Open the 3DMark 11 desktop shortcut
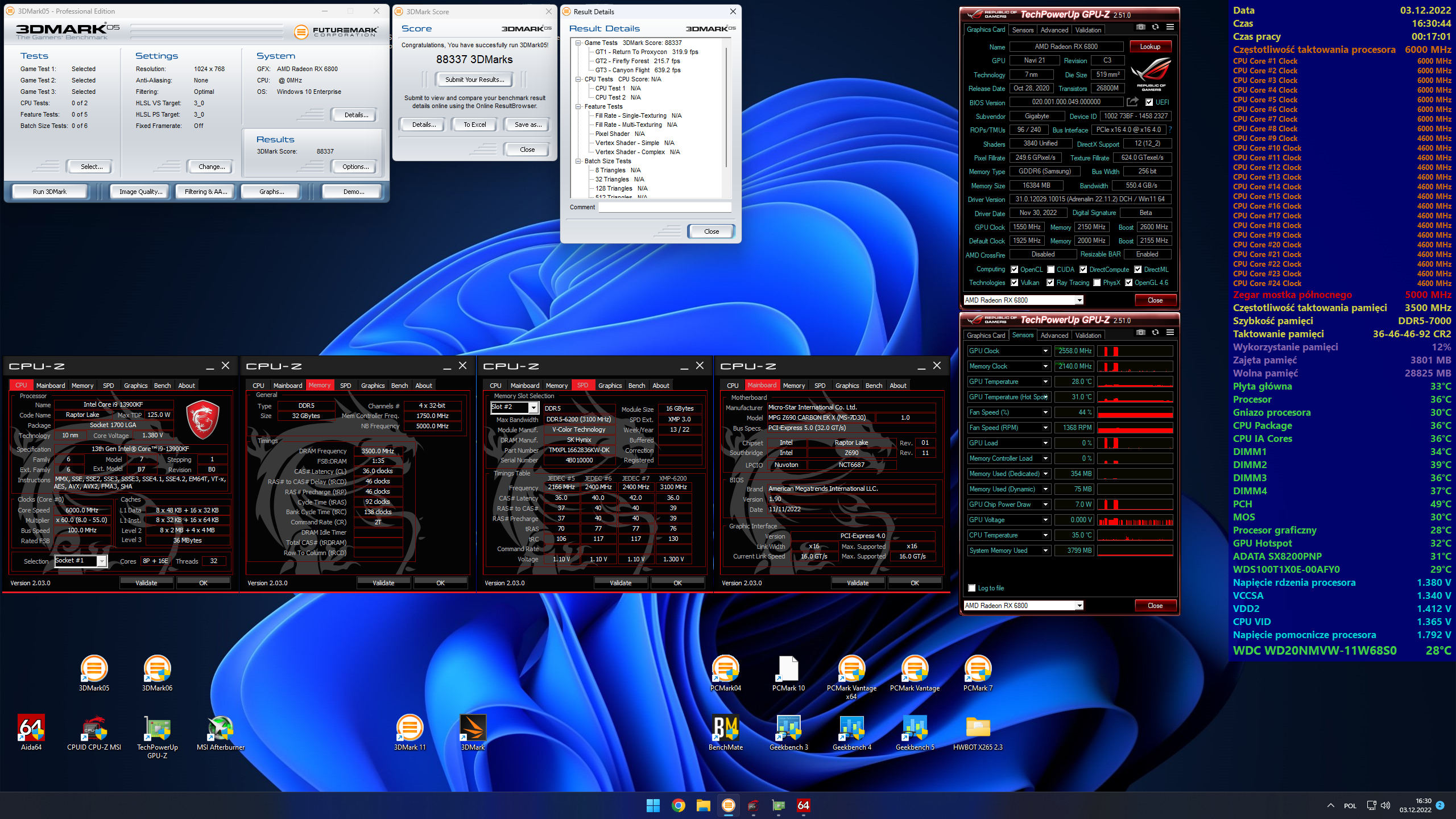The height and width of the screenshot is (819, 1456). [409, 733]
